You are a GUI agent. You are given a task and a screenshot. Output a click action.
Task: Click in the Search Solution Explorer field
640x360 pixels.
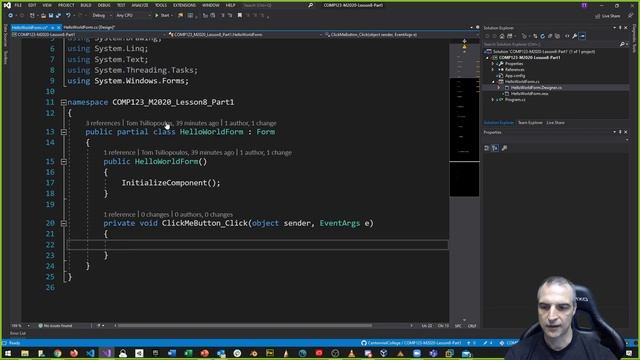point(551,44)
